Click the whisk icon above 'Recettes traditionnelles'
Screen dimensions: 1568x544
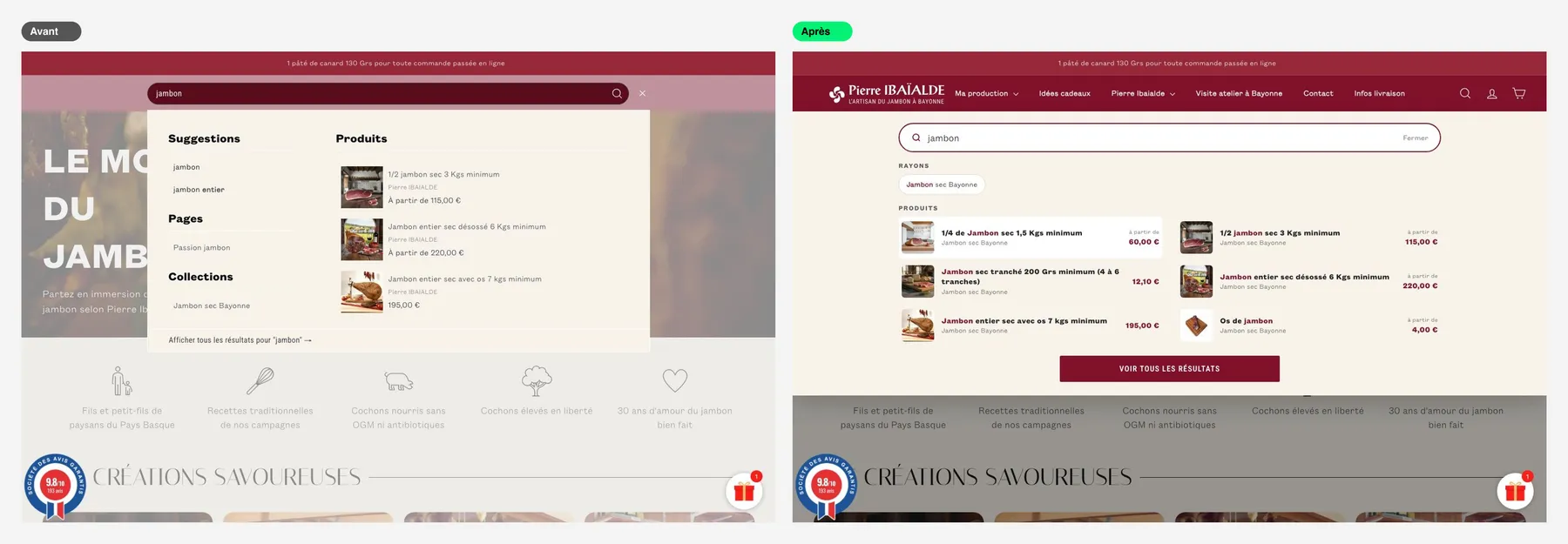(260, 380)
